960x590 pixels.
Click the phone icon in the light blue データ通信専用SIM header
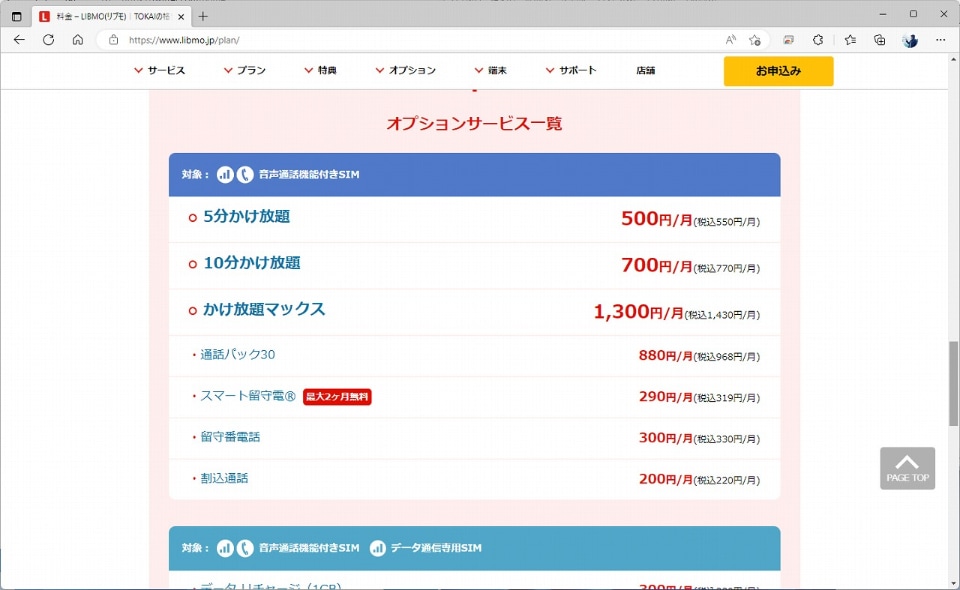click(246, 548)
